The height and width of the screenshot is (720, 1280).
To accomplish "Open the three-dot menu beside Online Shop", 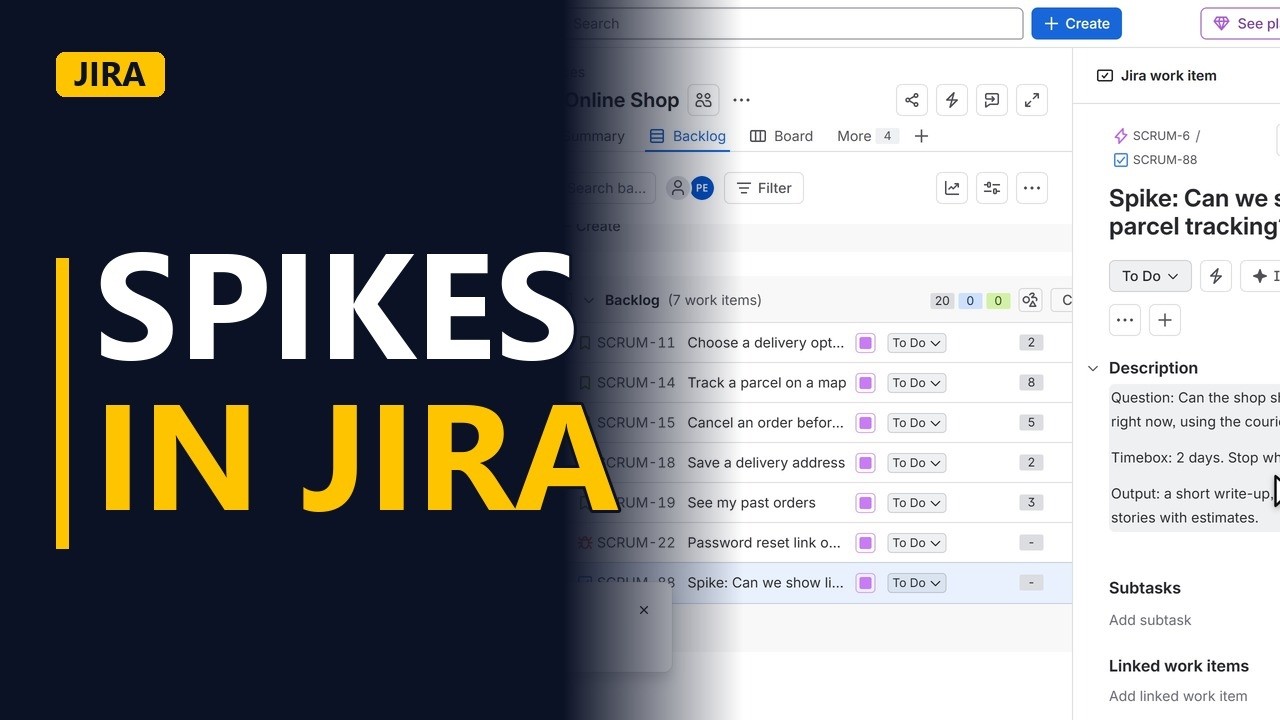I will coord(741,100).
